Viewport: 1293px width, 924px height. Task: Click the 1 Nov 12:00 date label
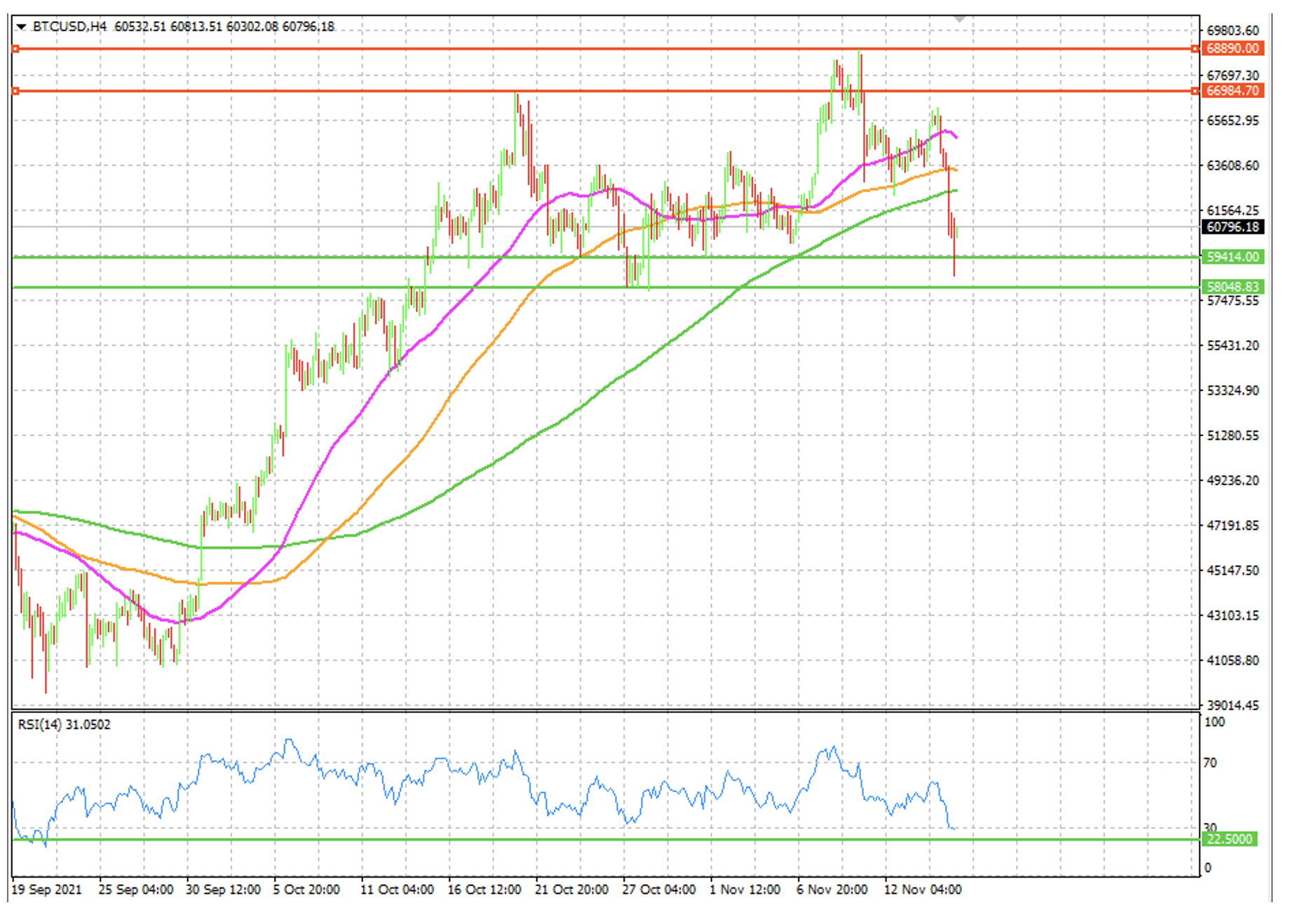point(745,889)
